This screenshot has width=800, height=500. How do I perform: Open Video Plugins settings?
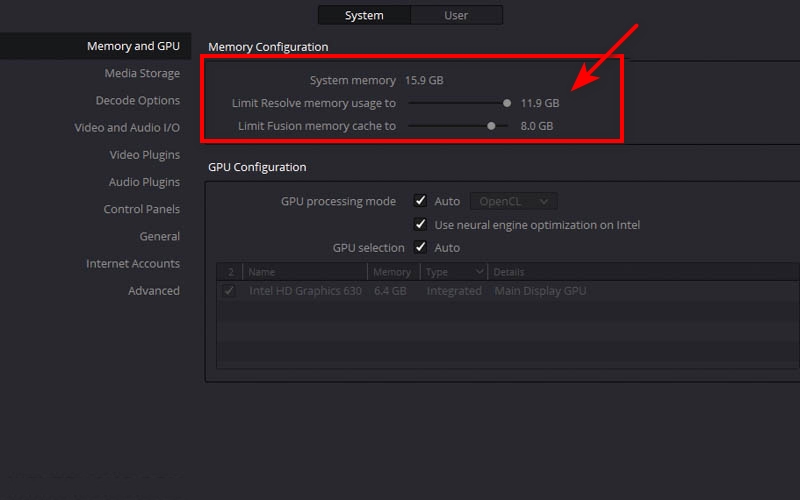click(144, 155)
